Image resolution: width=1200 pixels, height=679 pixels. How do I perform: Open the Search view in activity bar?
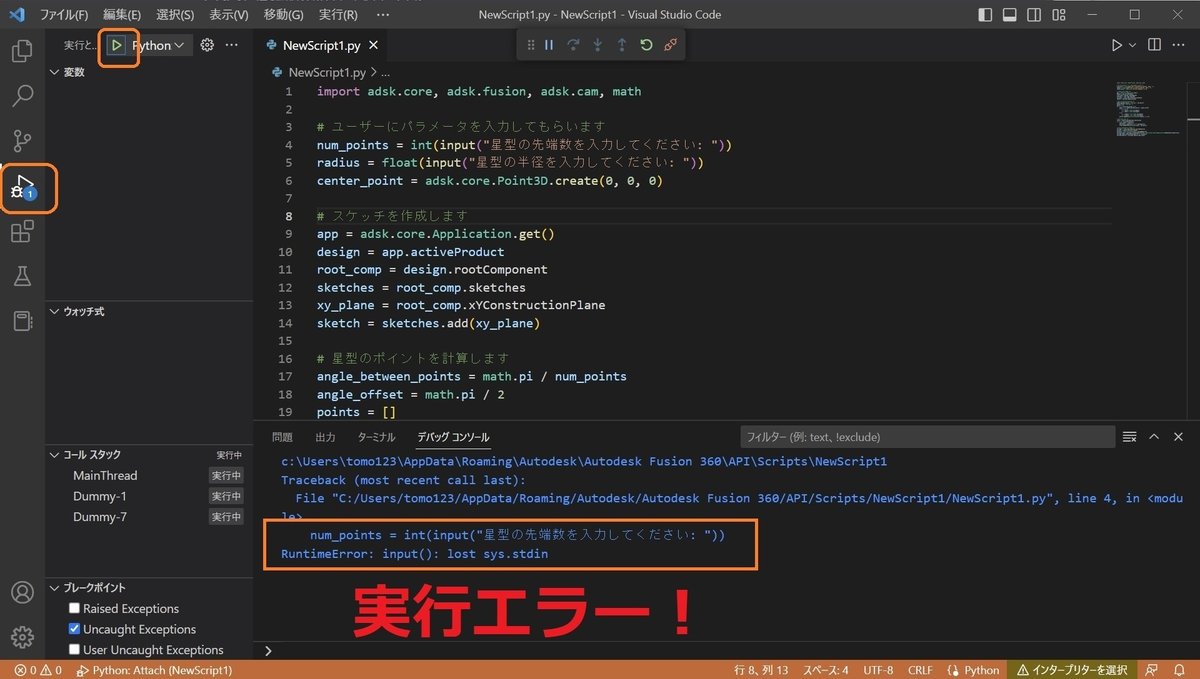(x=22, y=96)
